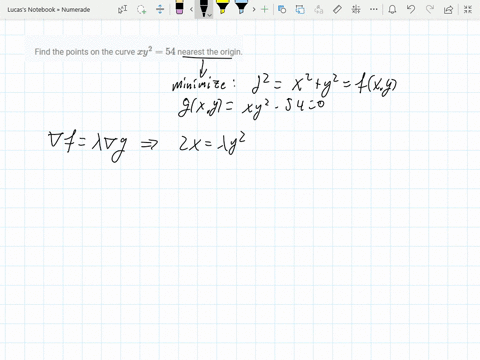Select the yellow highlighter pen
Viewport: 480px width, 360px height.
[222, 7]
